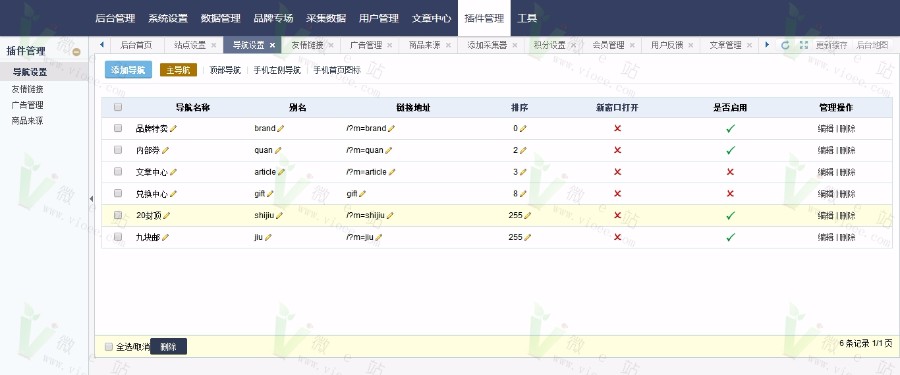Click 删除 for the 九块邮 row
The height and width of the screenshot is (375, 900).
pyautogui.click(x=847, y=237)
